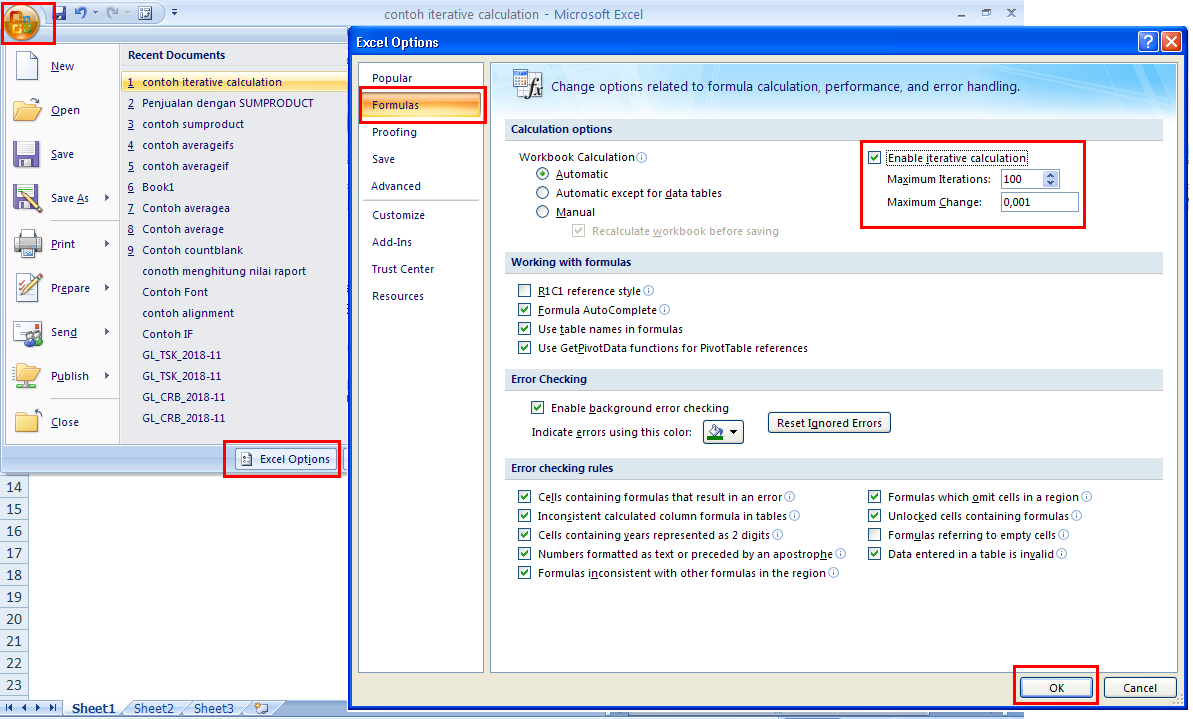Select Automatic workbook calculation radio button

[x=542, y=174]
